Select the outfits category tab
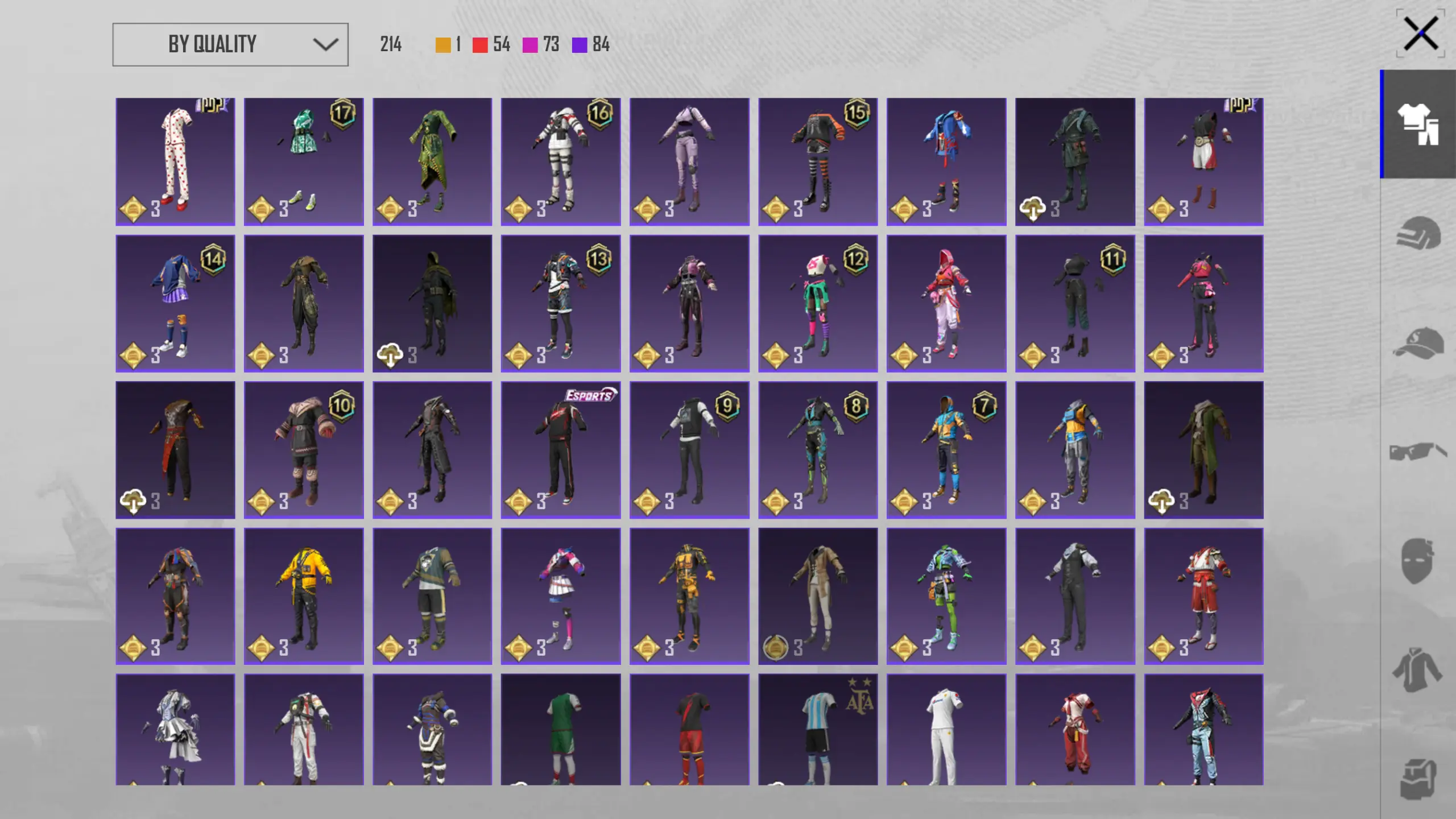This screenshot has height=819, width=1456. tap(1418, 124)
